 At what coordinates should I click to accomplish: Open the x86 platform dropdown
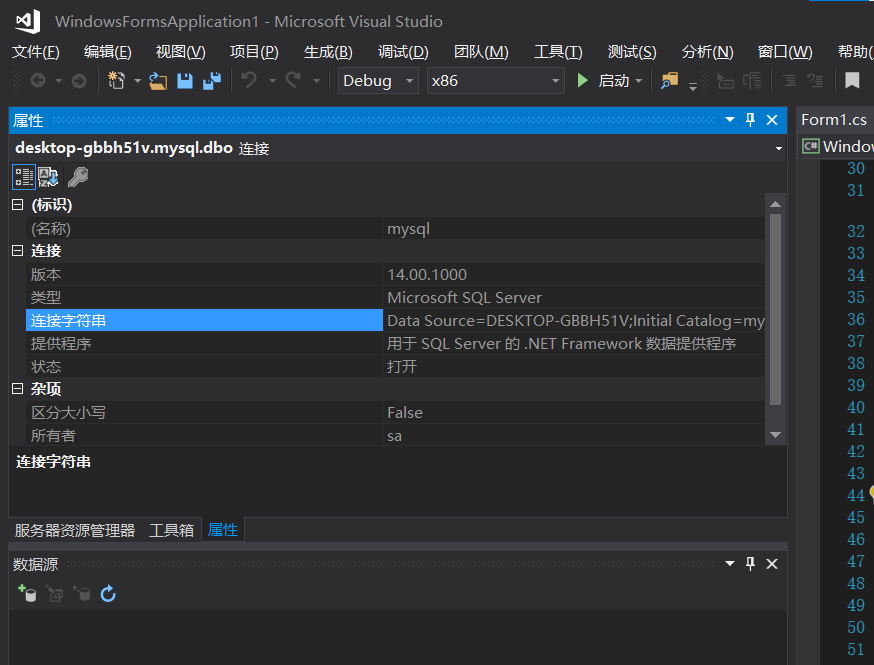click(496, 81)
